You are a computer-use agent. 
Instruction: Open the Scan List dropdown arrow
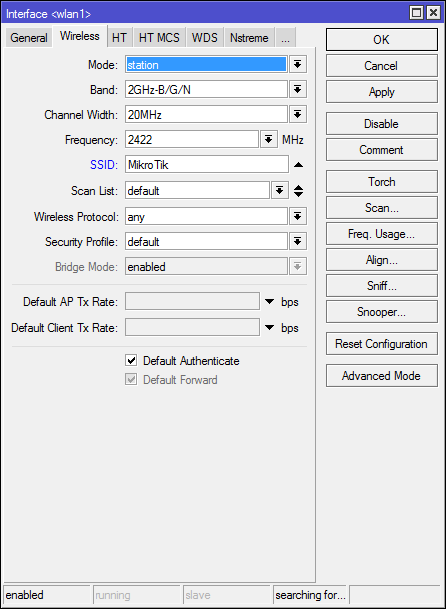[280, 190]
